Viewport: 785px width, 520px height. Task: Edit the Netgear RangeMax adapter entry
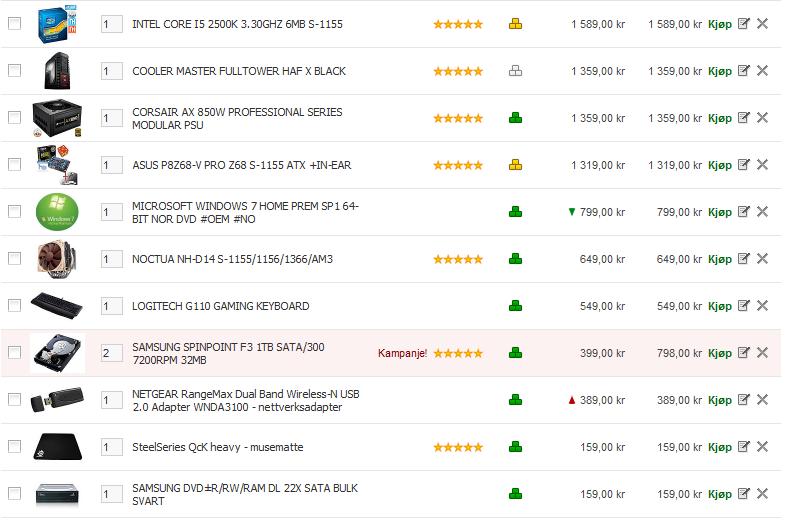743,400
